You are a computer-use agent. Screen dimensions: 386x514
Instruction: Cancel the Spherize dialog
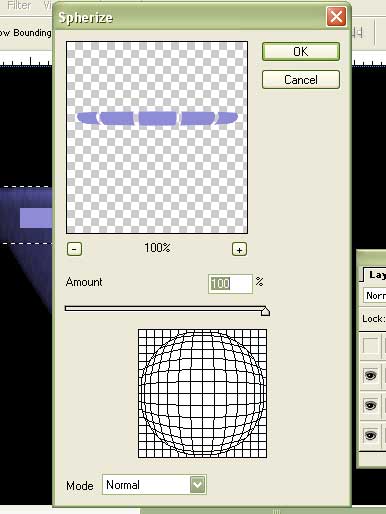click(x=301, y=80)
